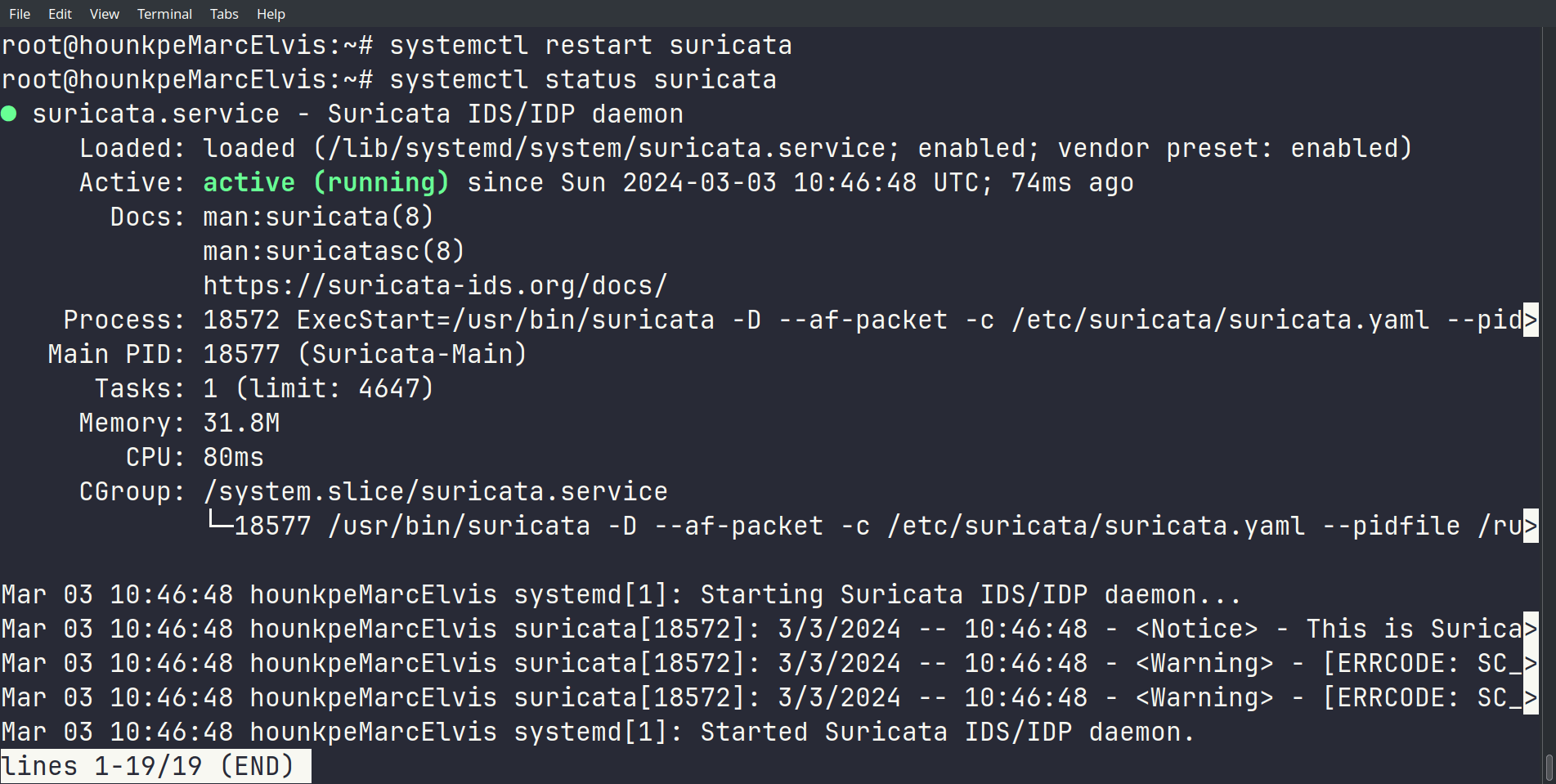Image resolution: width=1556 pixels, height=784 pixels.
Task: Open the View menu
Action: click(x=104, y=14)
